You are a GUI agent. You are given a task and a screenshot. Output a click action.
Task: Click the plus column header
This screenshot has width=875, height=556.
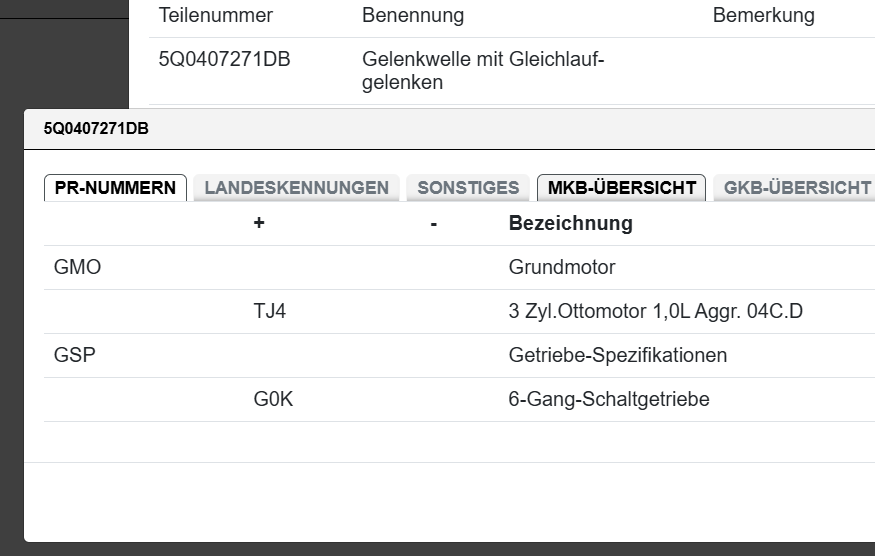(x=259, y=223)
